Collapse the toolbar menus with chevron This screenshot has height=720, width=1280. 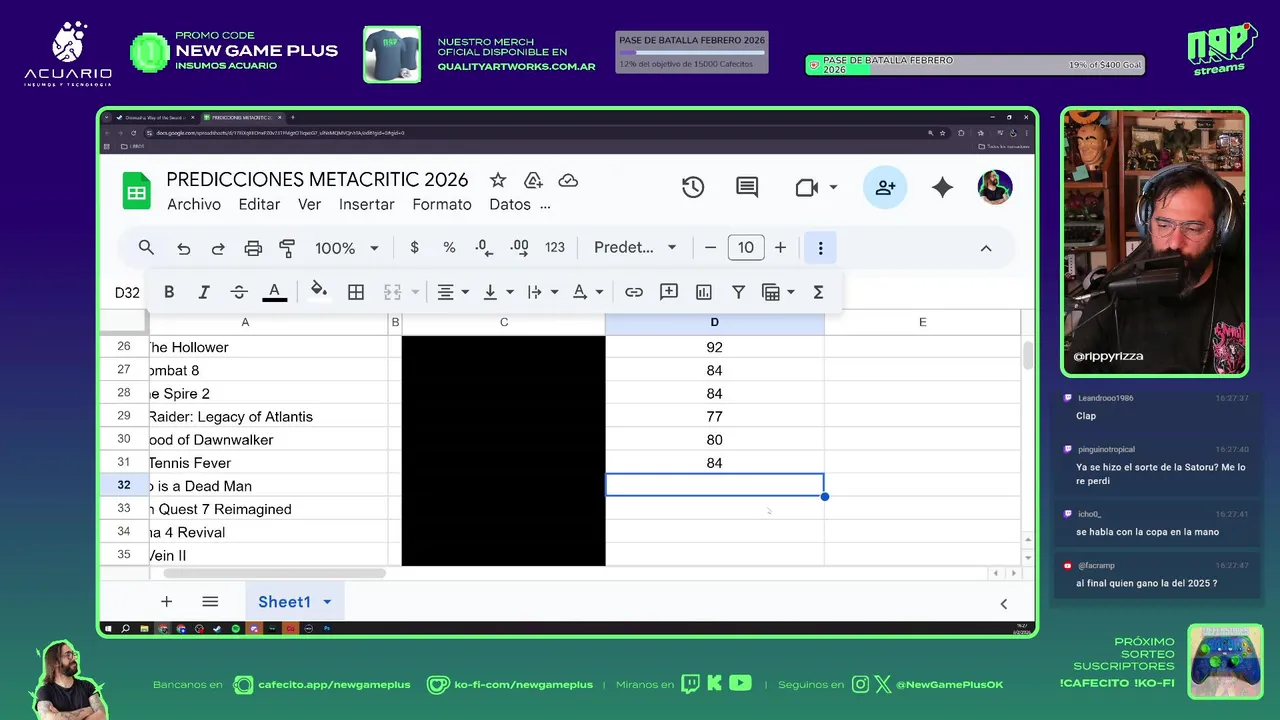(x=986, y=248)
